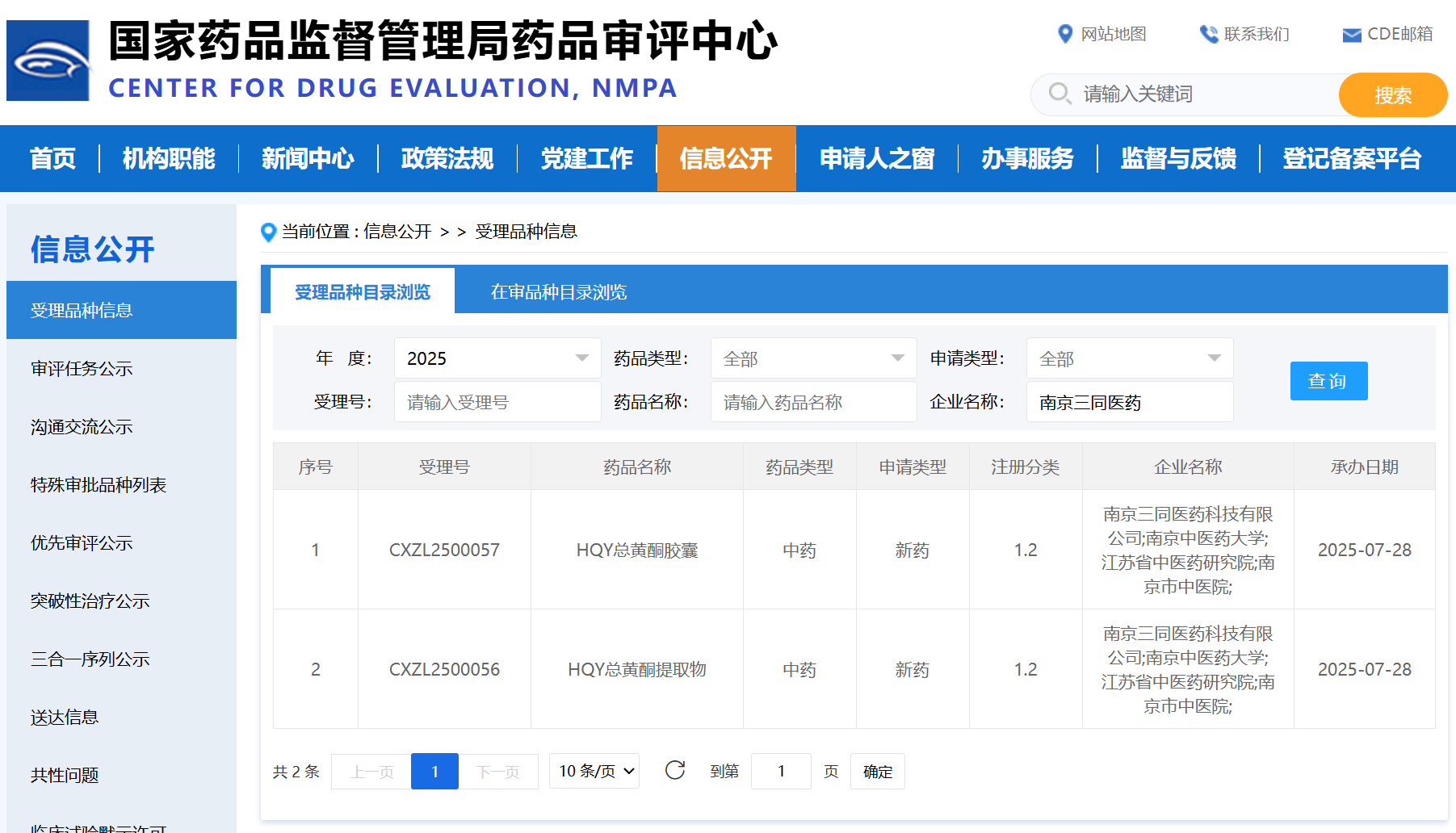Click the 受理号 input field

[497, 402]
